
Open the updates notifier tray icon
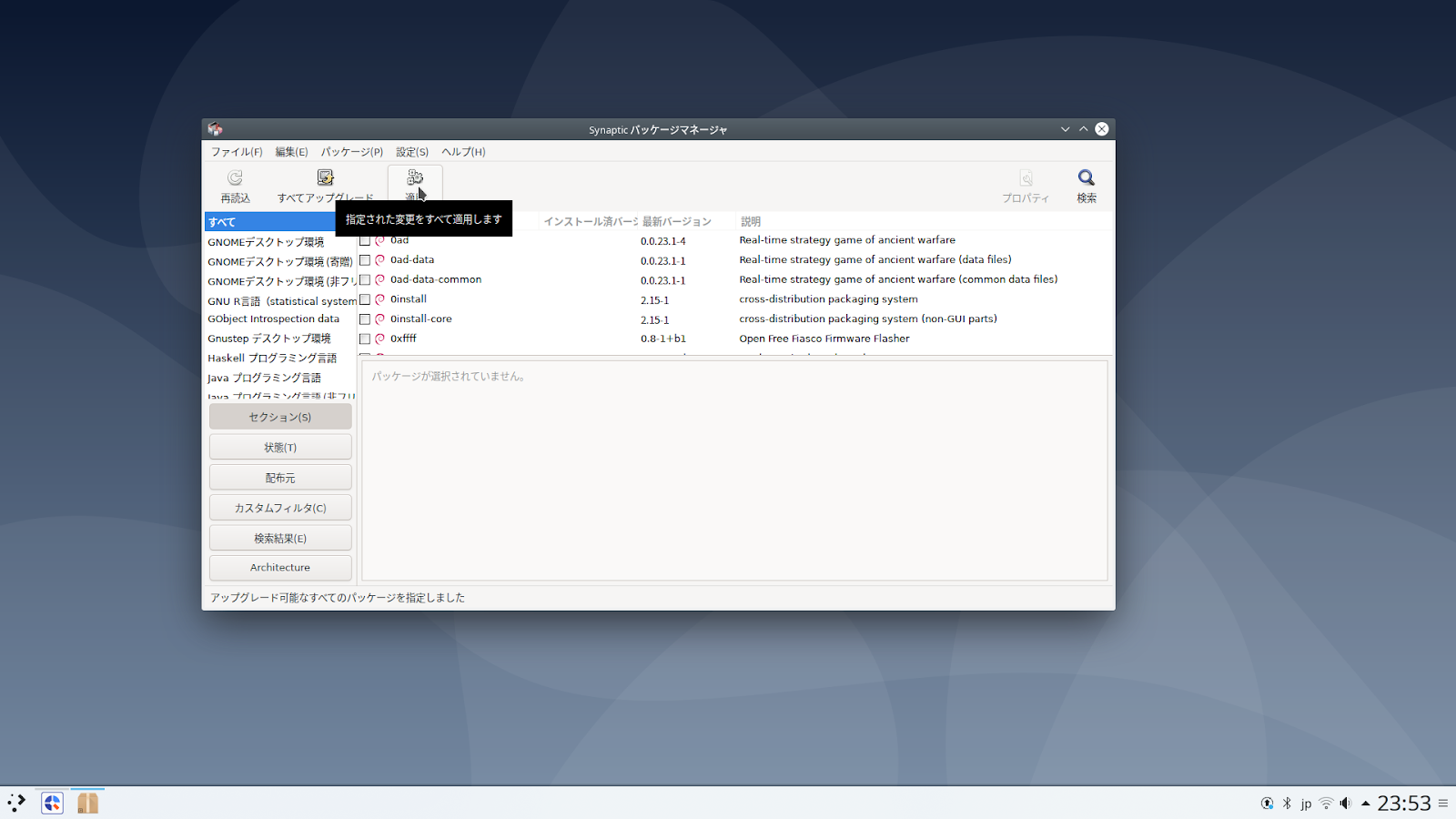(x=1267, y=803)
